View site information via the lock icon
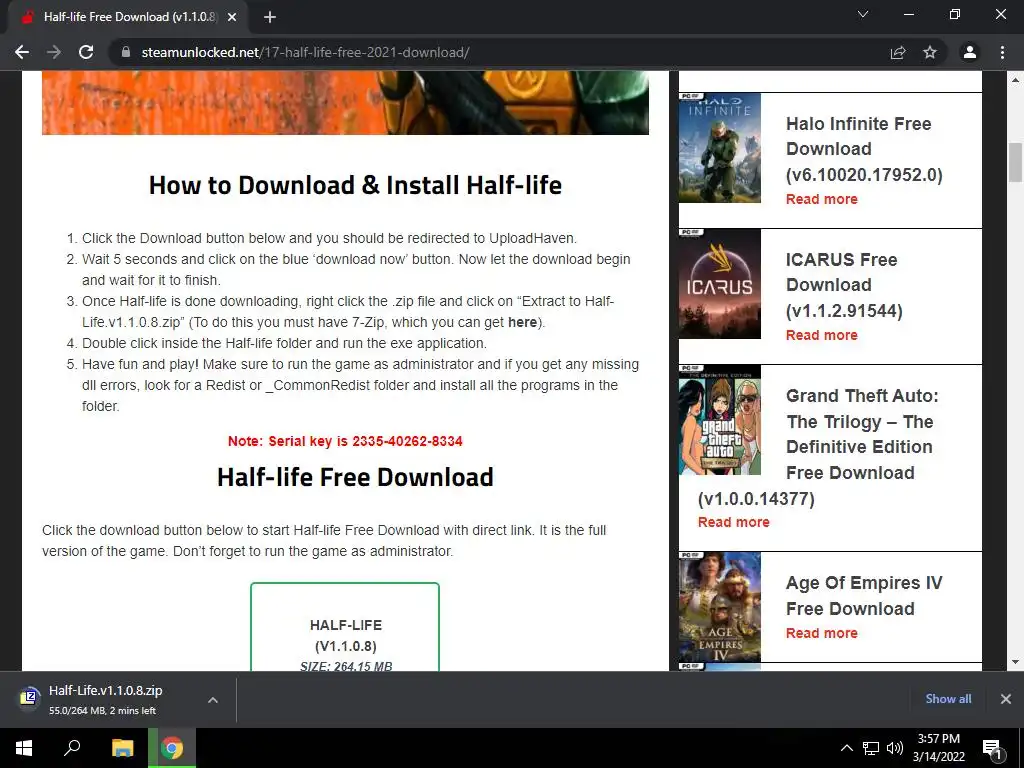Screen dimensions: 1024x768 coord(126,52)
